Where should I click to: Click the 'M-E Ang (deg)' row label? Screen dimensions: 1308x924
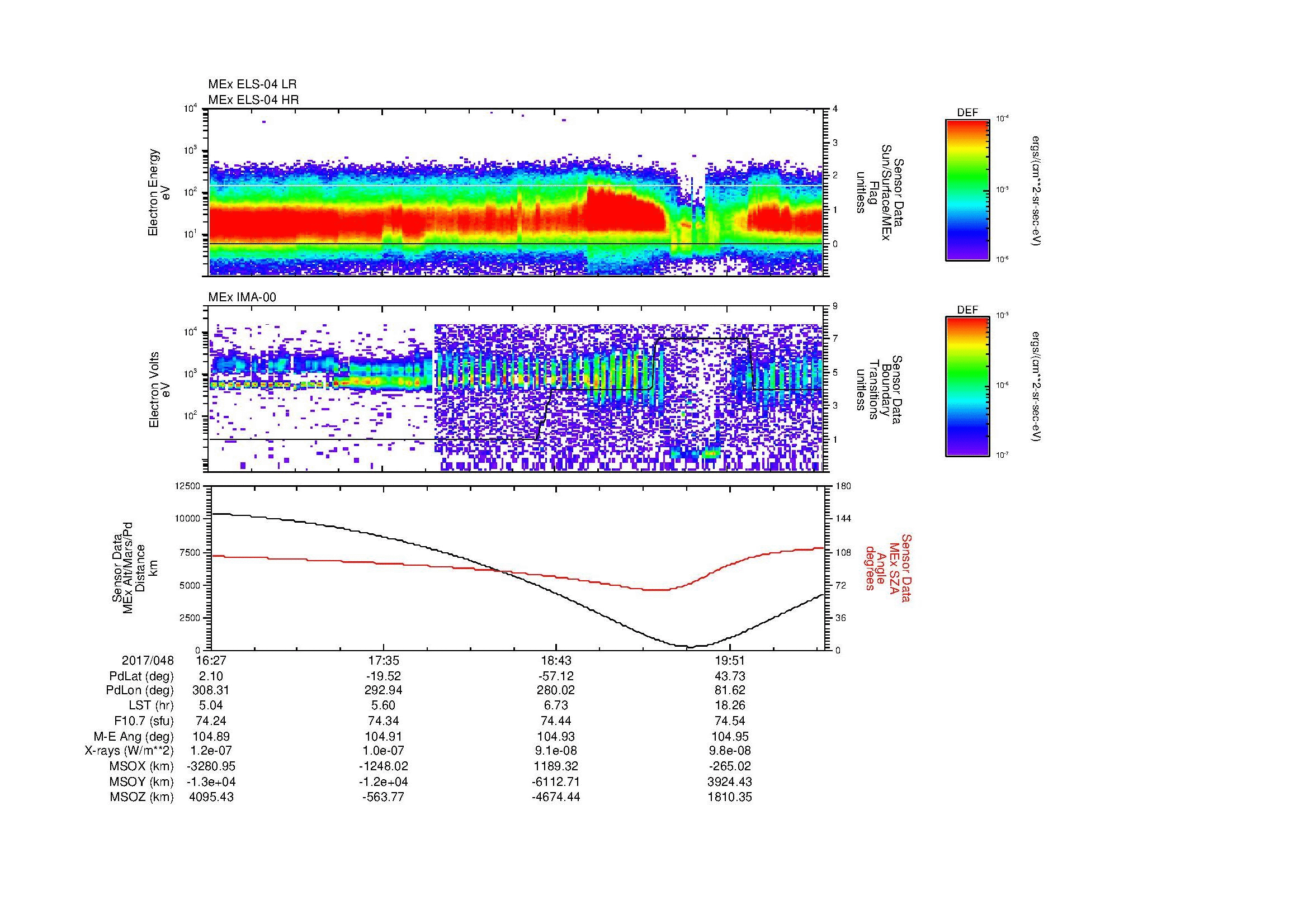tap(133, 736)
